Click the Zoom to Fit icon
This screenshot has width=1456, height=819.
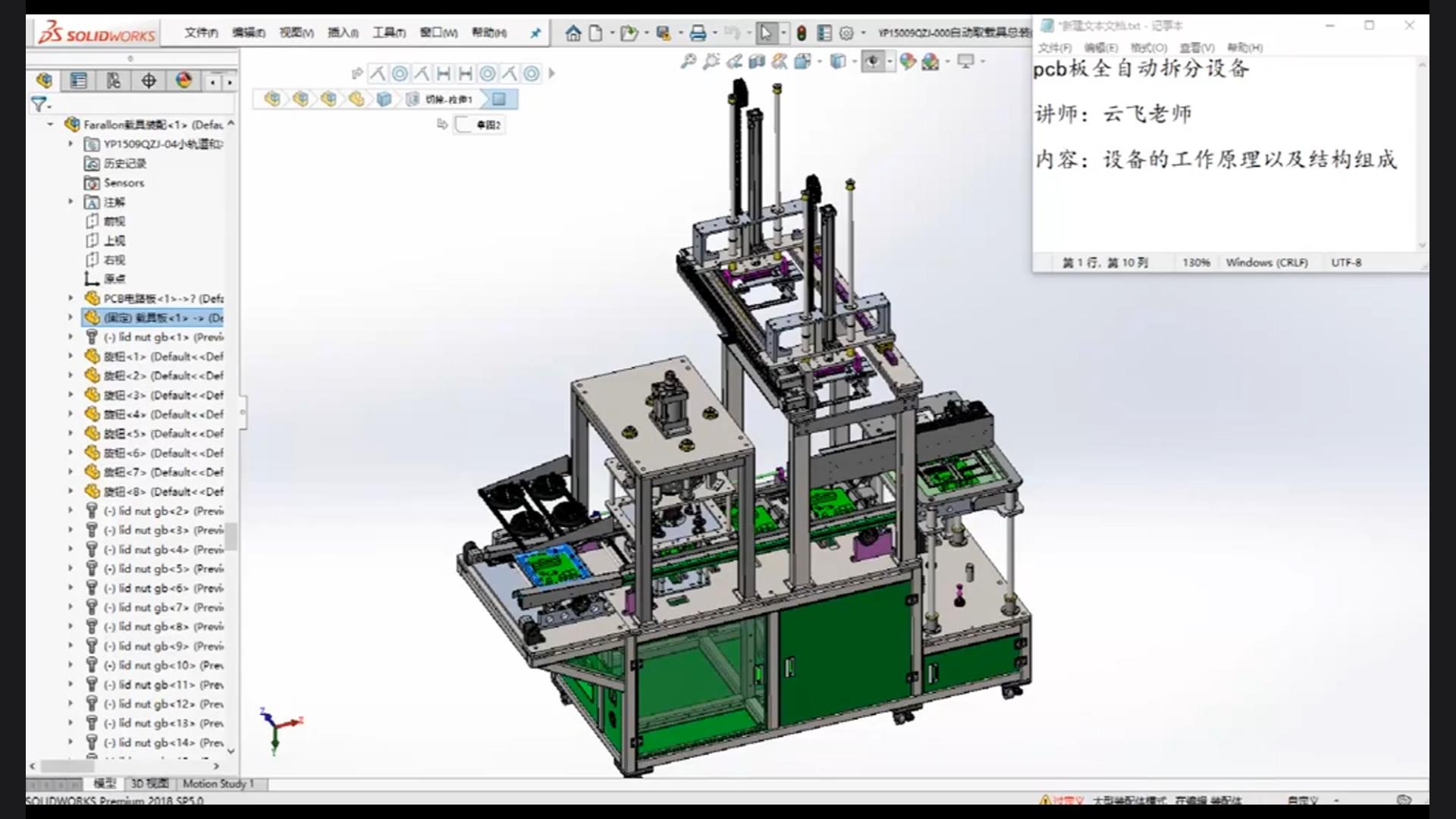(x=689, y=61)
